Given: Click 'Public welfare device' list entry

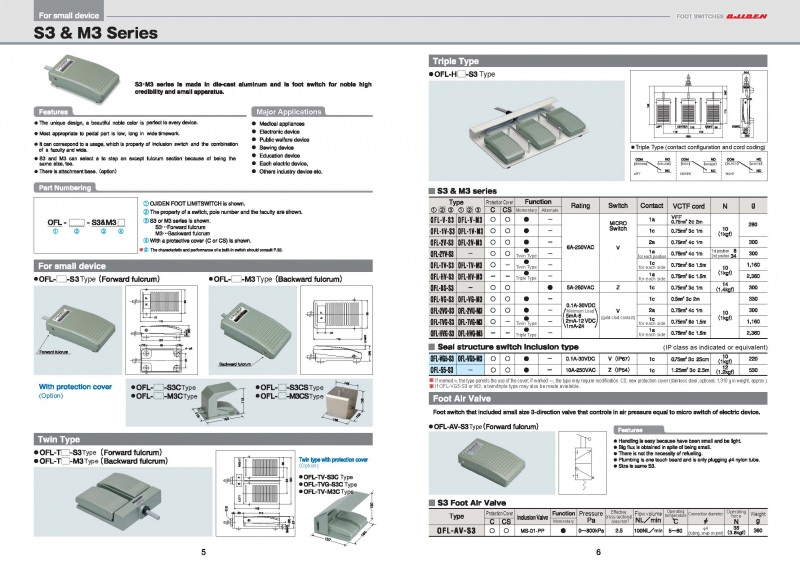Looking at the screenshot, I should click(284, 140).
